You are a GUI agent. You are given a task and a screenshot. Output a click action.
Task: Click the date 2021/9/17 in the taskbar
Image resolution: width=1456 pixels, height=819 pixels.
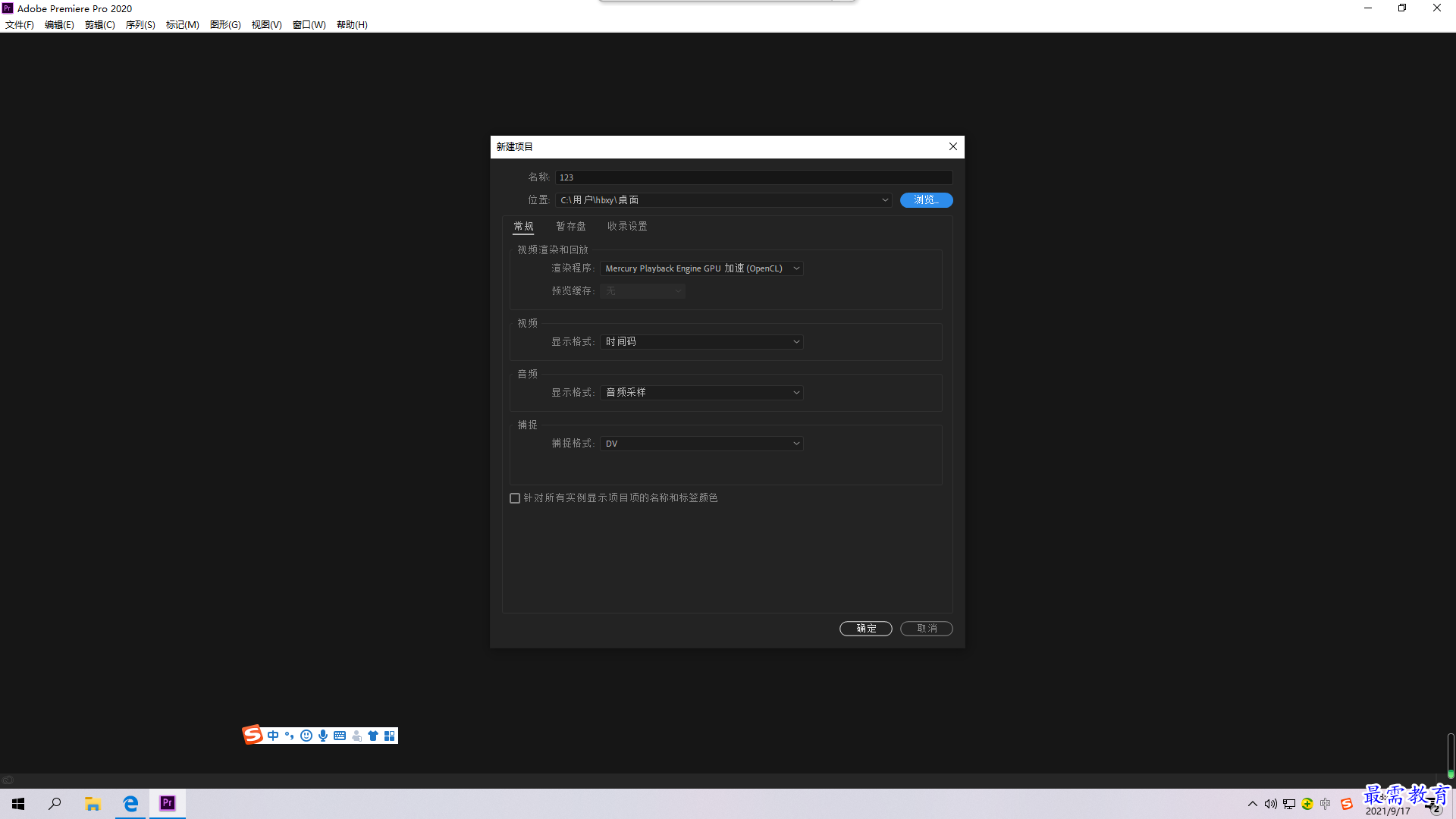[1388, 811]
